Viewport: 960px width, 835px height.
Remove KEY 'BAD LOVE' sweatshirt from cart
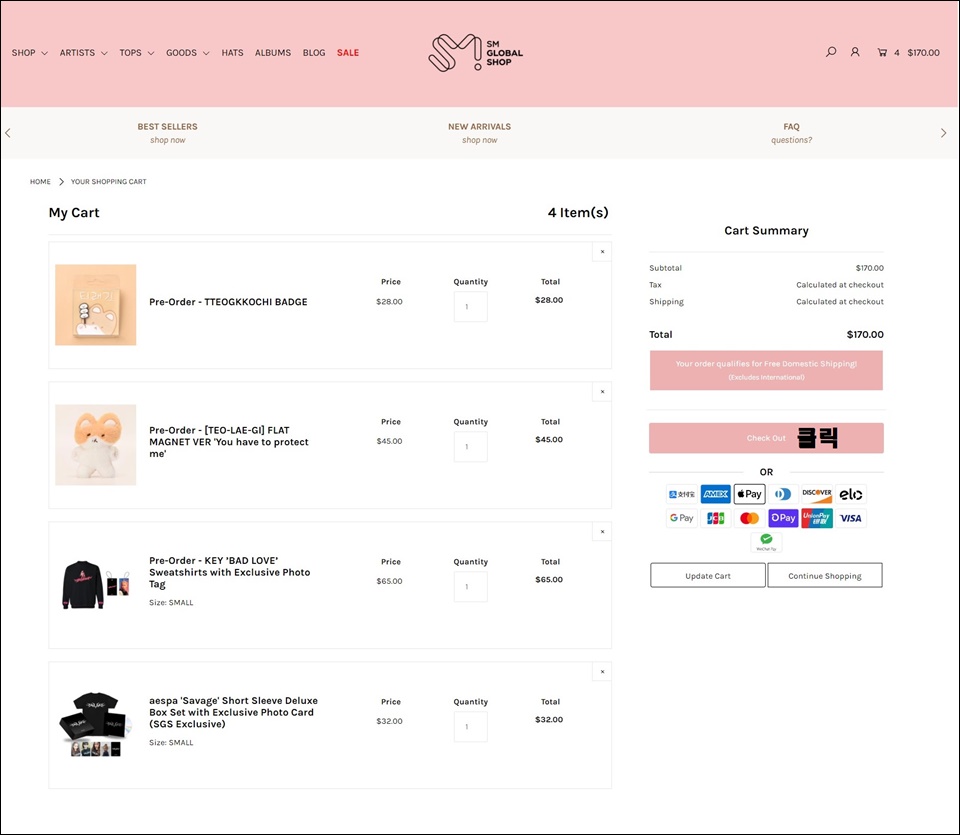[602, 531]
